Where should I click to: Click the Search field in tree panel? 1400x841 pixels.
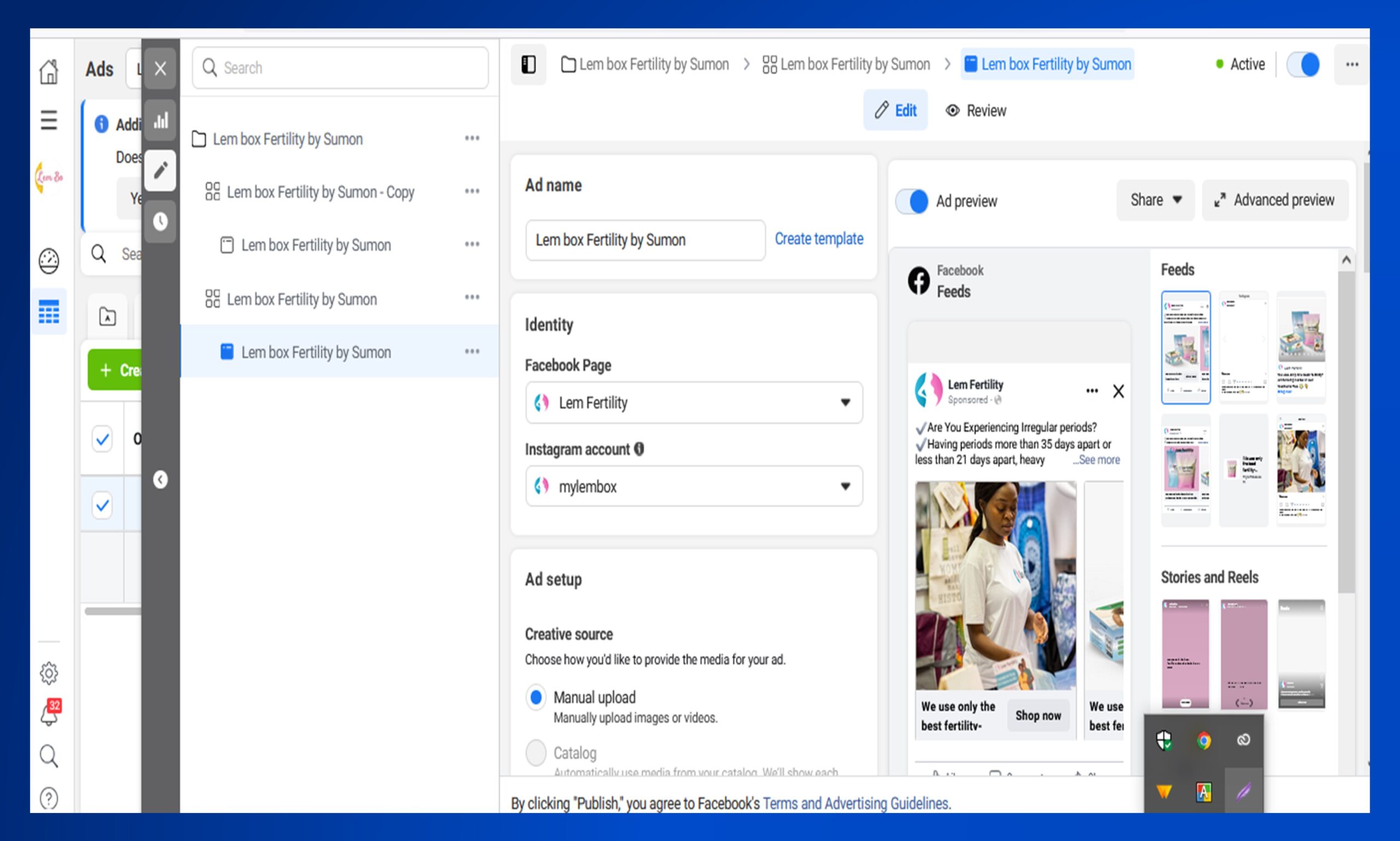(x=340, y=68)
